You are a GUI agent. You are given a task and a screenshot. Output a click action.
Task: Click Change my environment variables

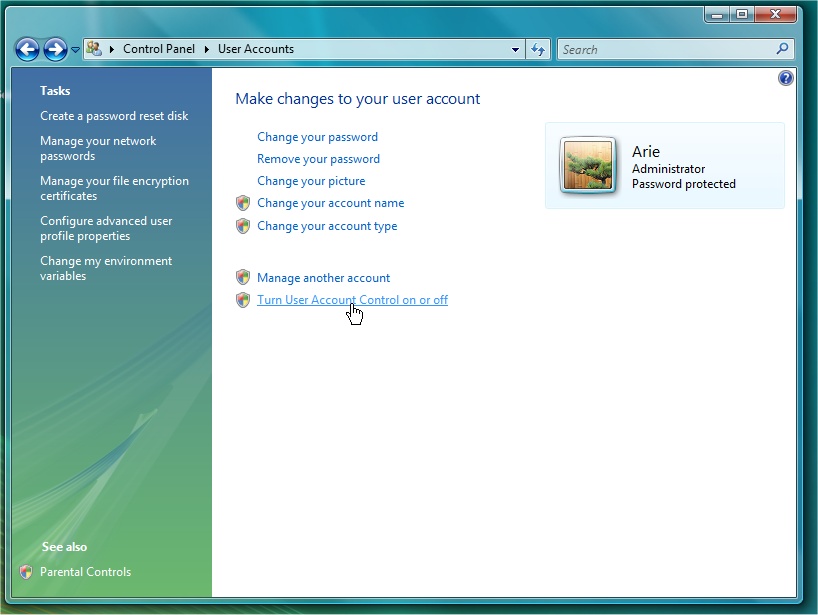point(105,268)
